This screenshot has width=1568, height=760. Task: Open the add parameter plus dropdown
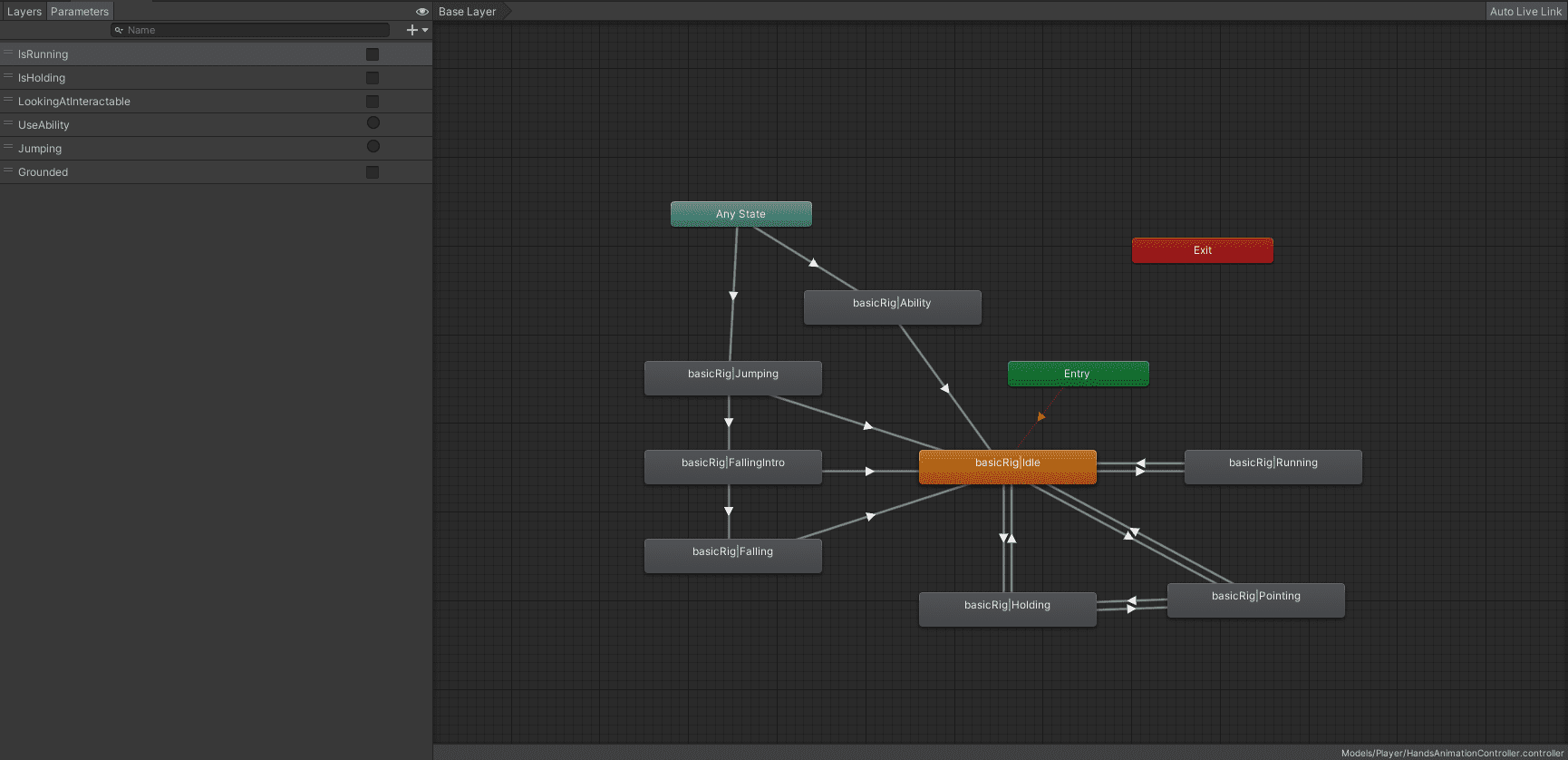417,30
